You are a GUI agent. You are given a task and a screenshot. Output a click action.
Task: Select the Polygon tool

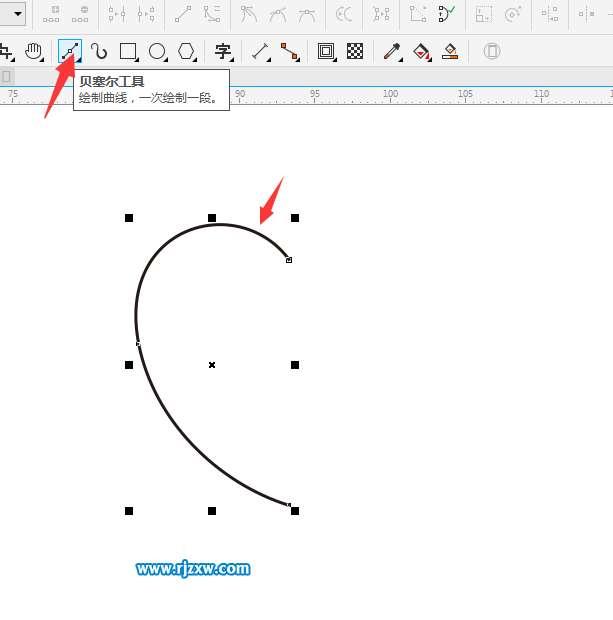pyautogui.click(x=186, y=51)
